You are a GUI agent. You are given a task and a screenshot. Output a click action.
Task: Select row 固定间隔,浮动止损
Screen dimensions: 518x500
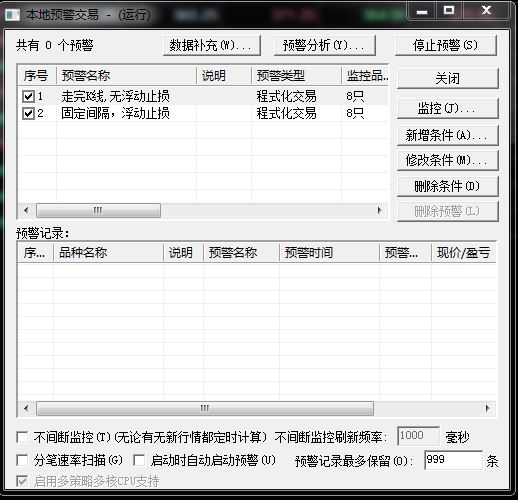point(203,113)
